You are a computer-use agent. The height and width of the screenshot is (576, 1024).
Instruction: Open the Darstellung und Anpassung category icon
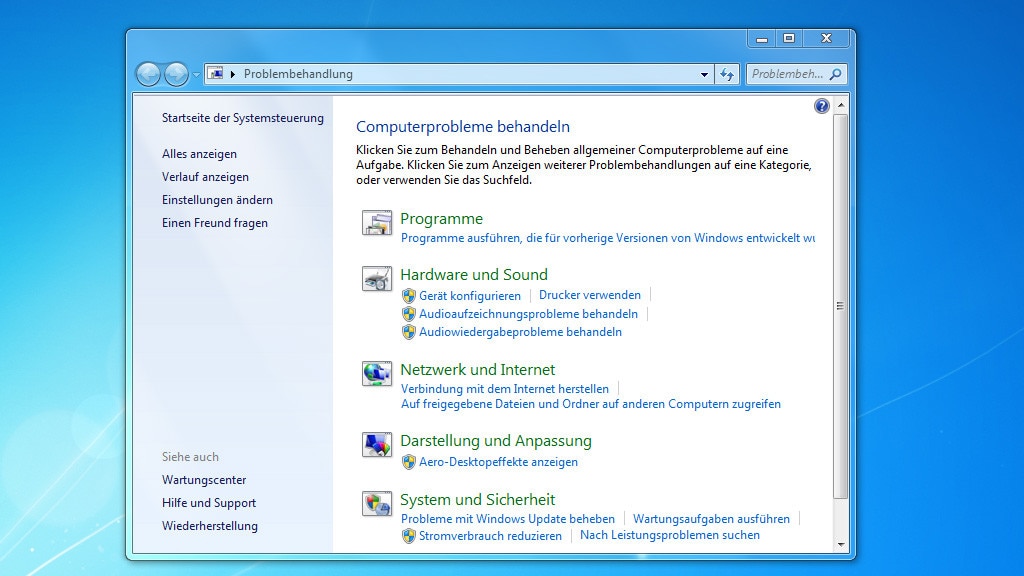377,445
